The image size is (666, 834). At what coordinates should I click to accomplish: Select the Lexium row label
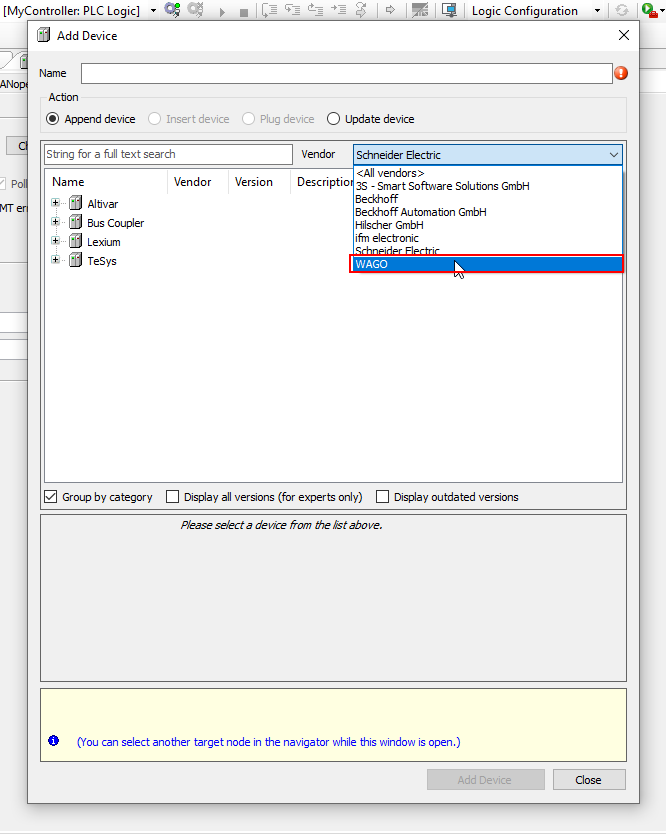coord(104,242)
